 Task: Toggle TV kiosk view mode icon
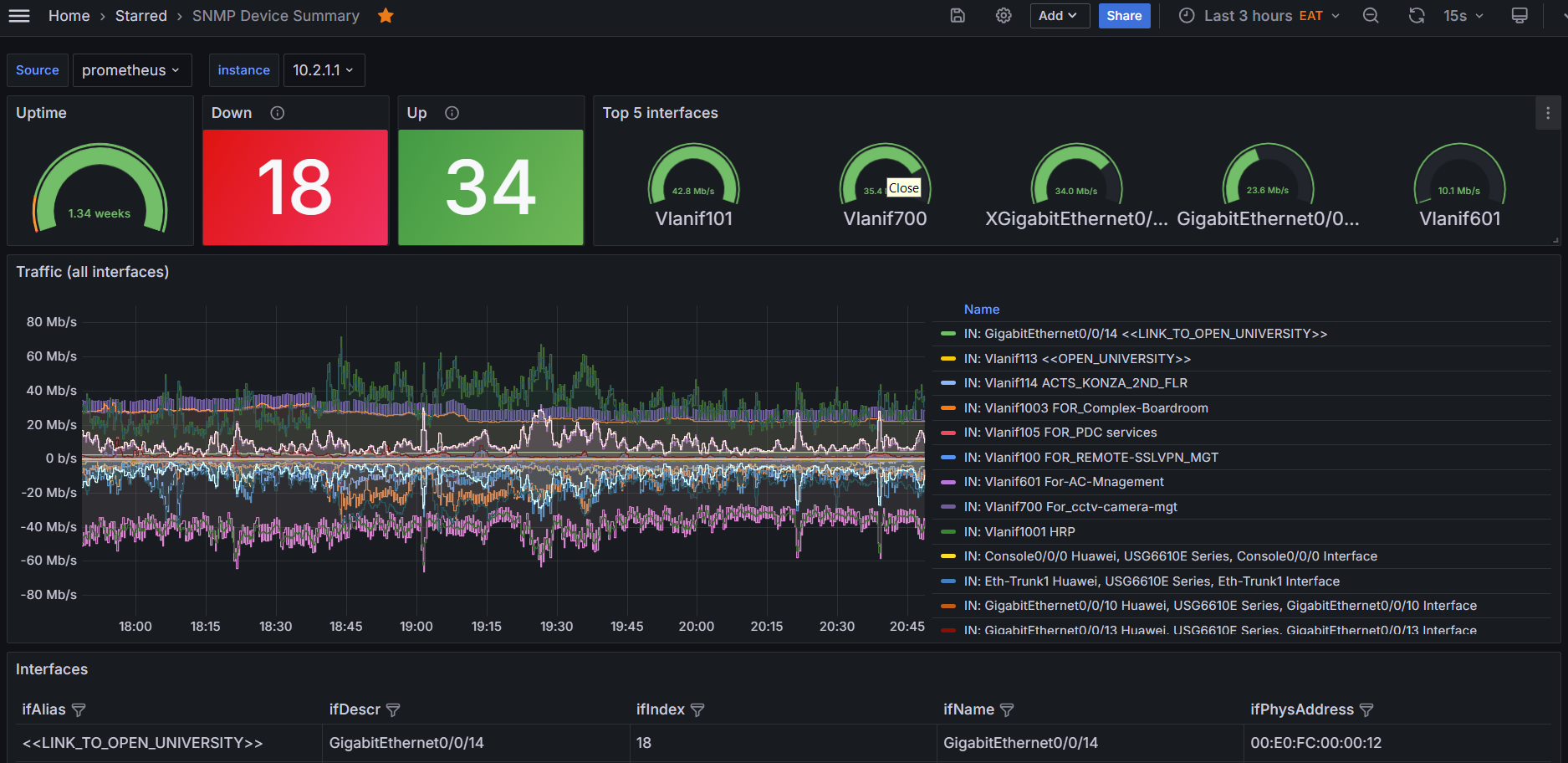pos(1519,16)
